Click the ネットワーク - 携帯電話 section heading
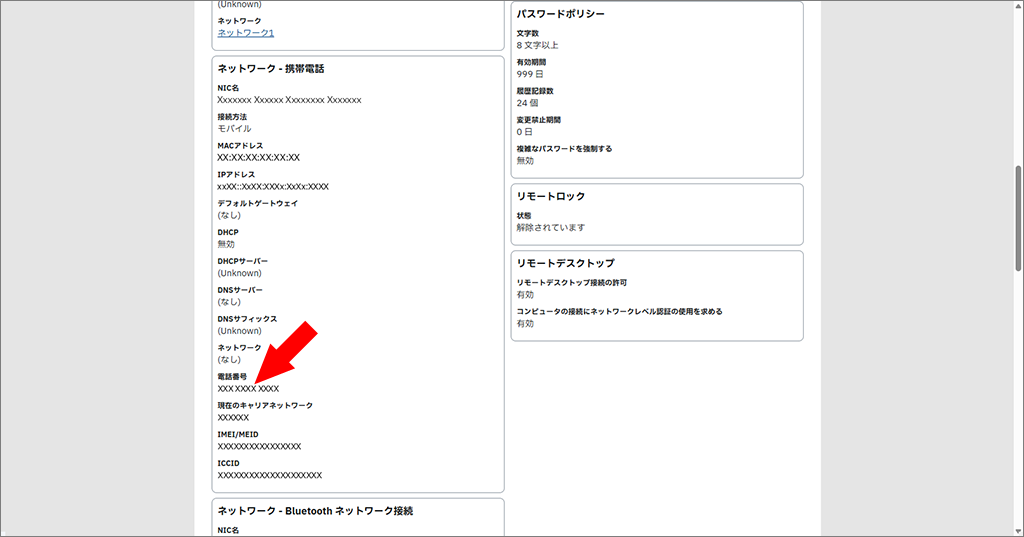The width and height of the screenshot is (1024, 537). click(271, 69)
